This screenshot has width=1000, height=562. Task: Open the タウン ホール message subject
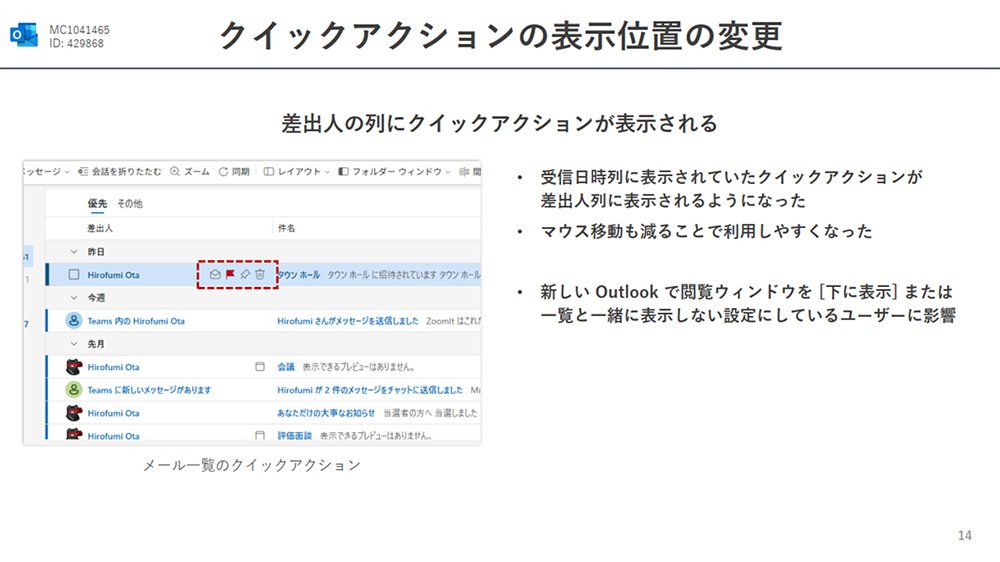[298, 275]
